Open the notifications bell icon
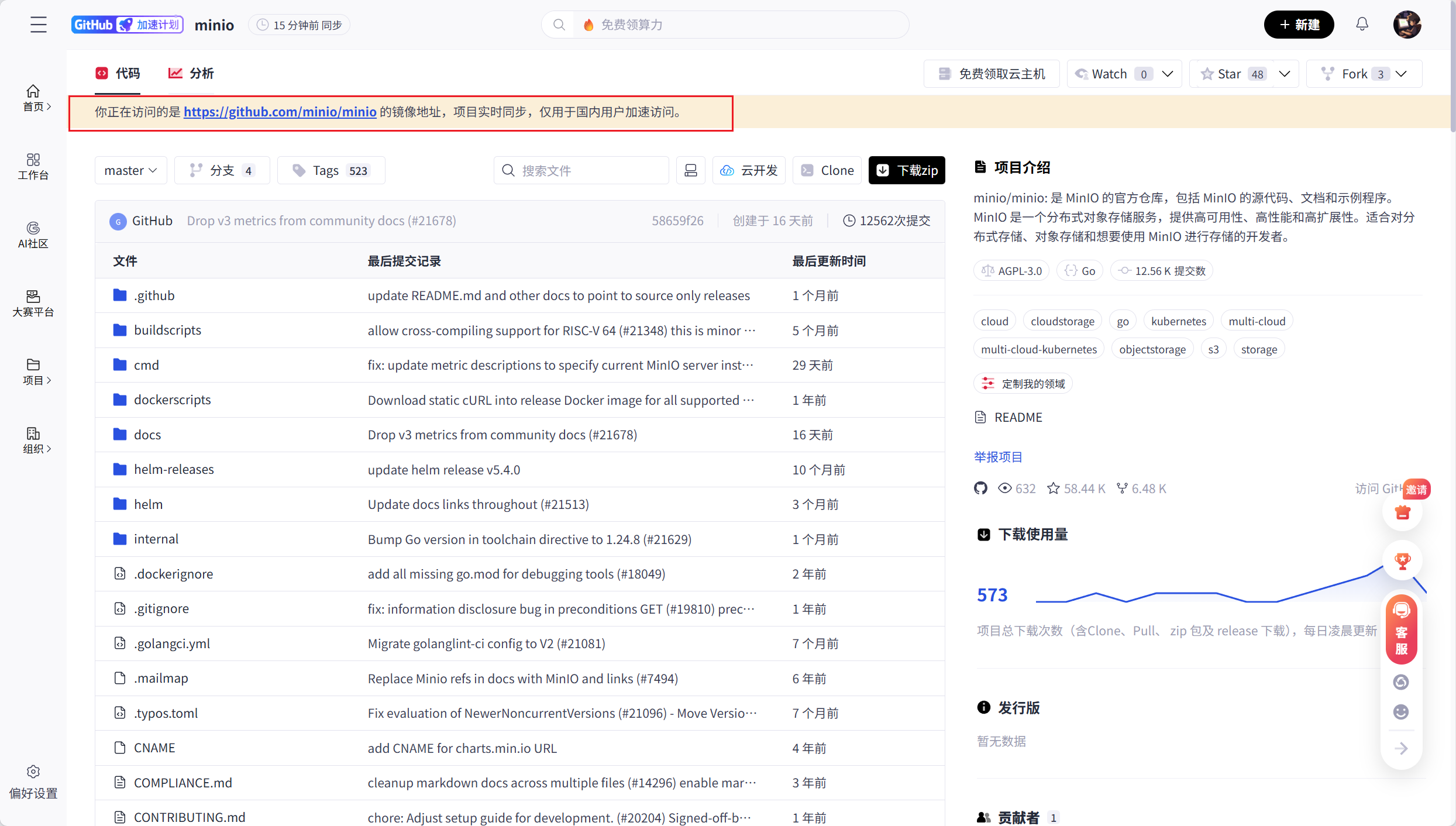The height and width of the screenshot is (826, 1456). [1362, 24]
